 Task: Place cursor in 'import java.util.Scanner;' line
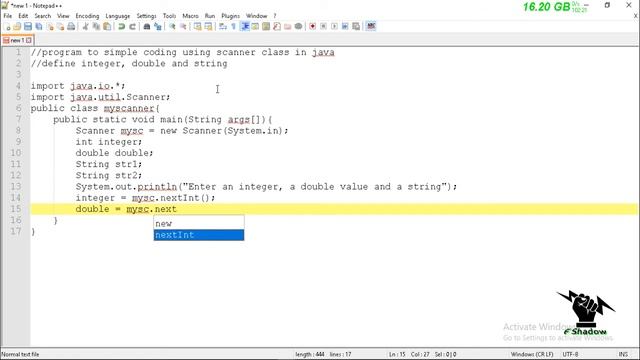coord(100,97)
